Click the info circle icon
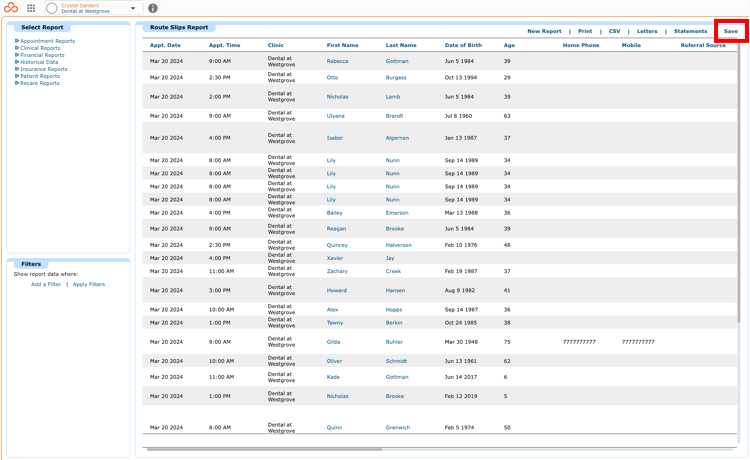The height and width of the screenshot is (460, 750). [x=153, y=8]
